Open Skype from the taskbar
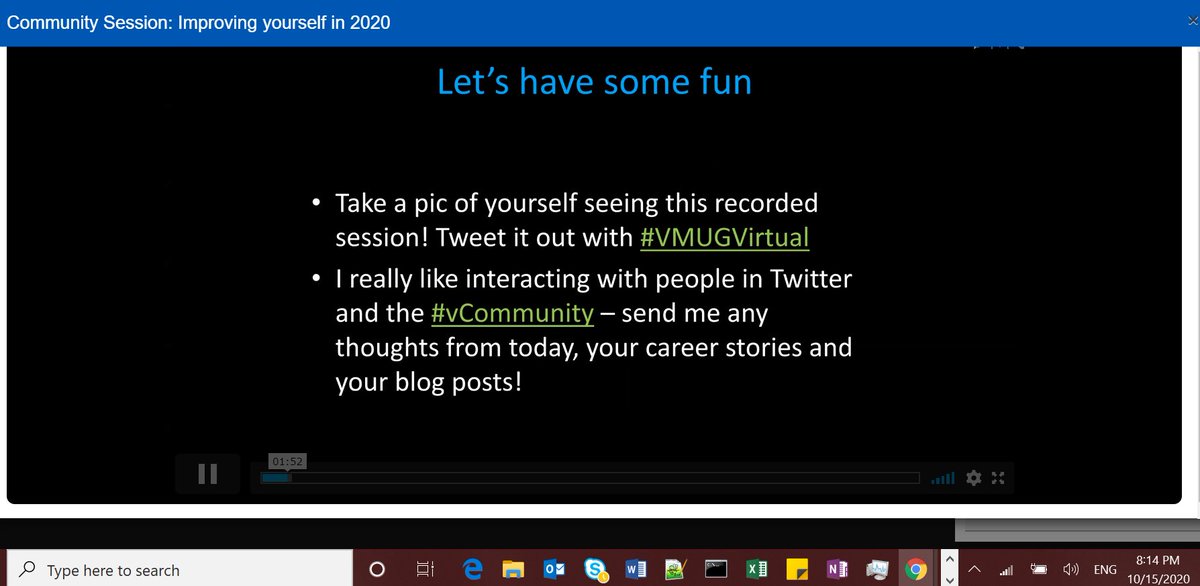This screenshot has width=1200, height=586. (598, 570)
